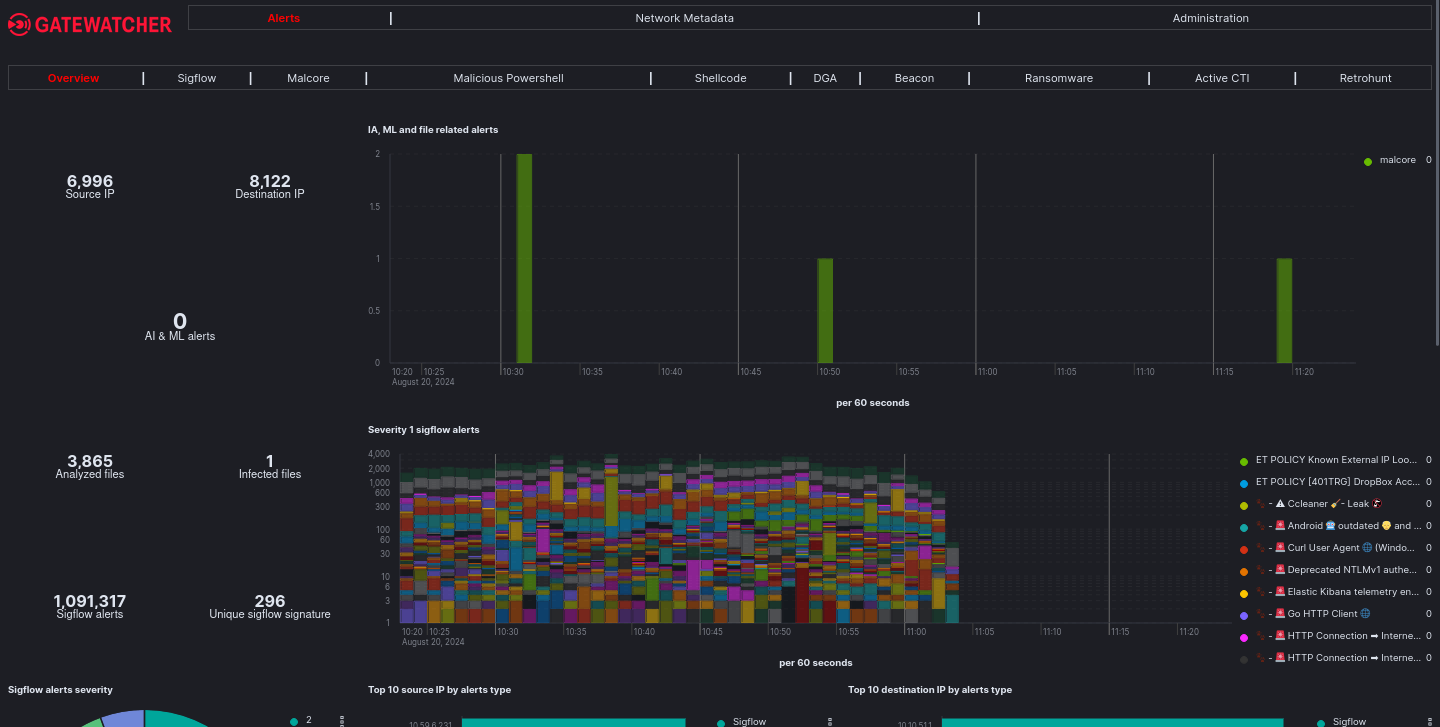Toggle Curl User Agent legend entry
The height and width of the screenshot is (727, 1440).
[1335, 548]
